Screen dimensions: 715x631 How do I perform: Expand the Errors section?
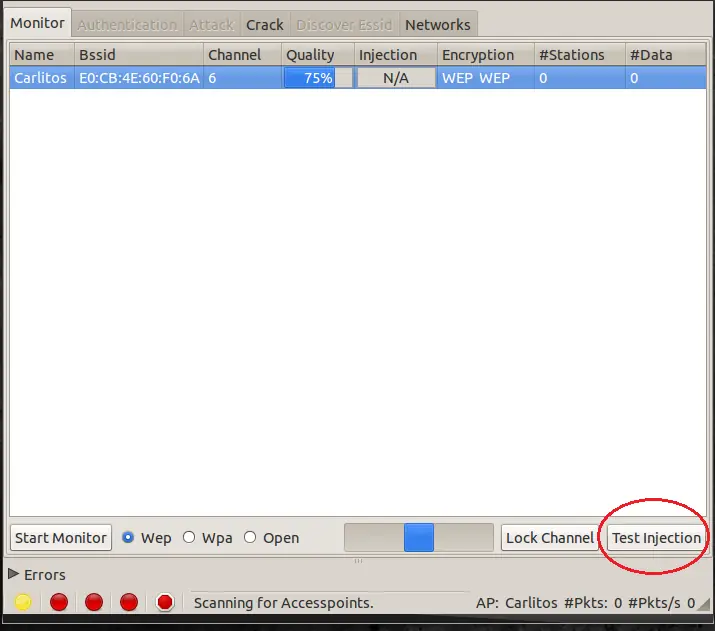14,574
